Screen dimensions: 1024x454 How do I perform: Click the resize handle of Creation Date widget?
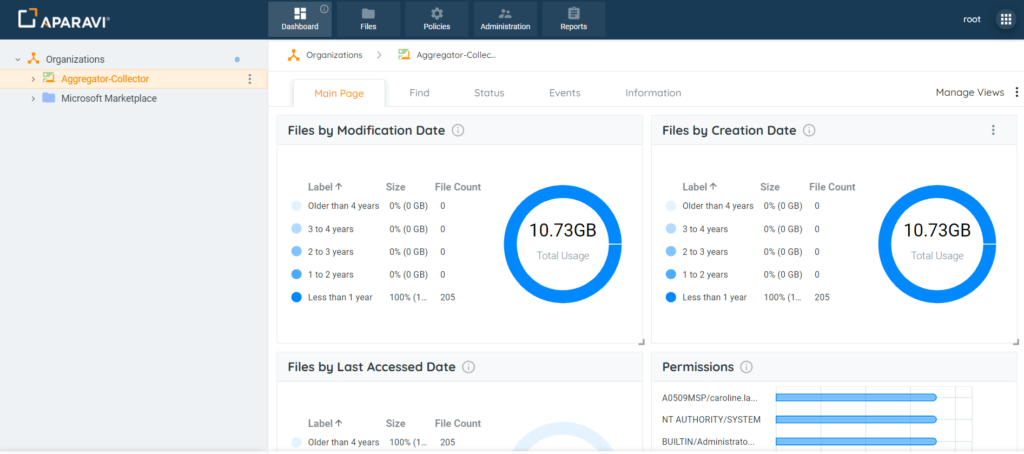[1015, 341]
